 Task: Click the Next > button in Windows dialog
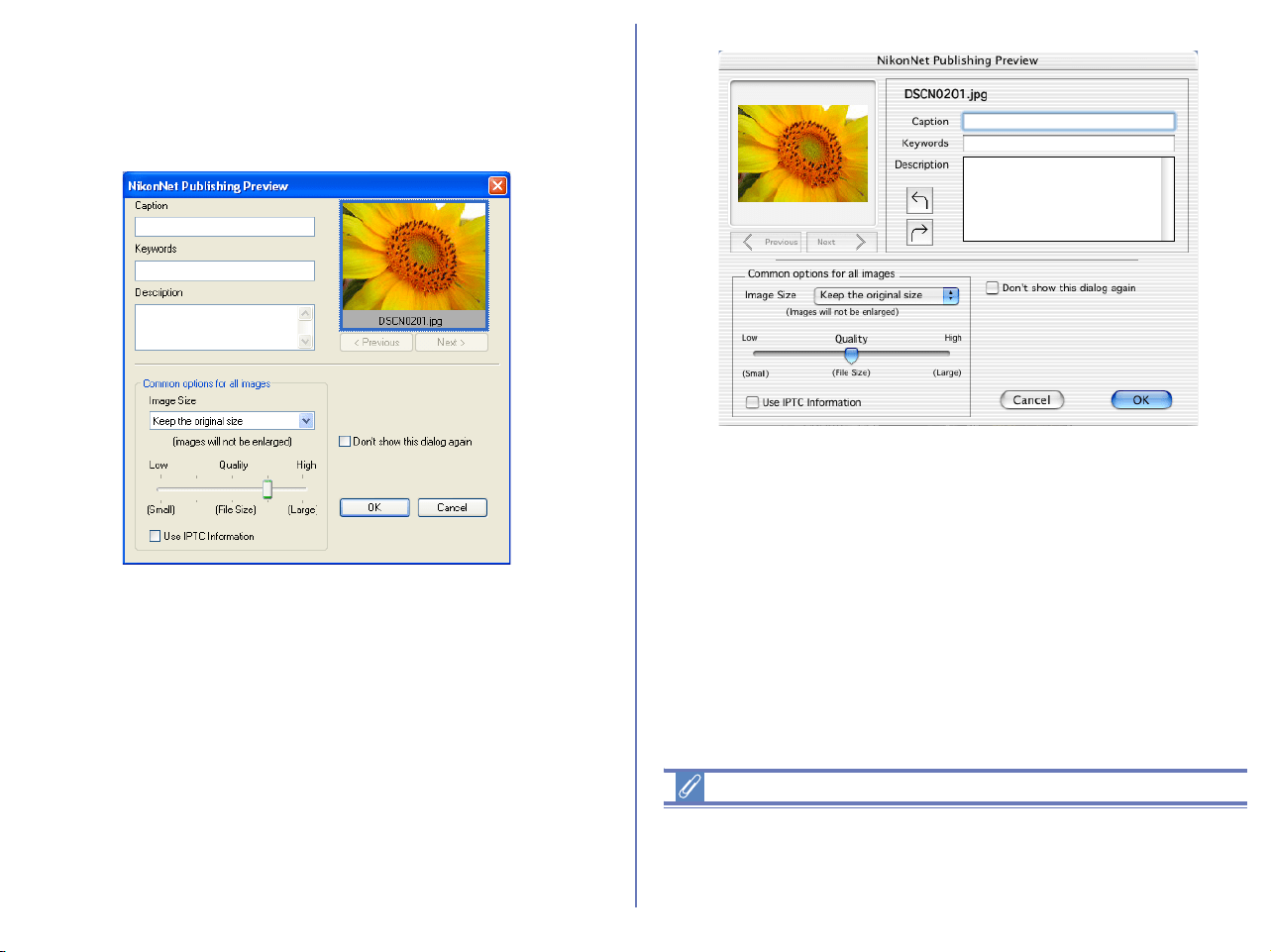click(x=451, y=342)
